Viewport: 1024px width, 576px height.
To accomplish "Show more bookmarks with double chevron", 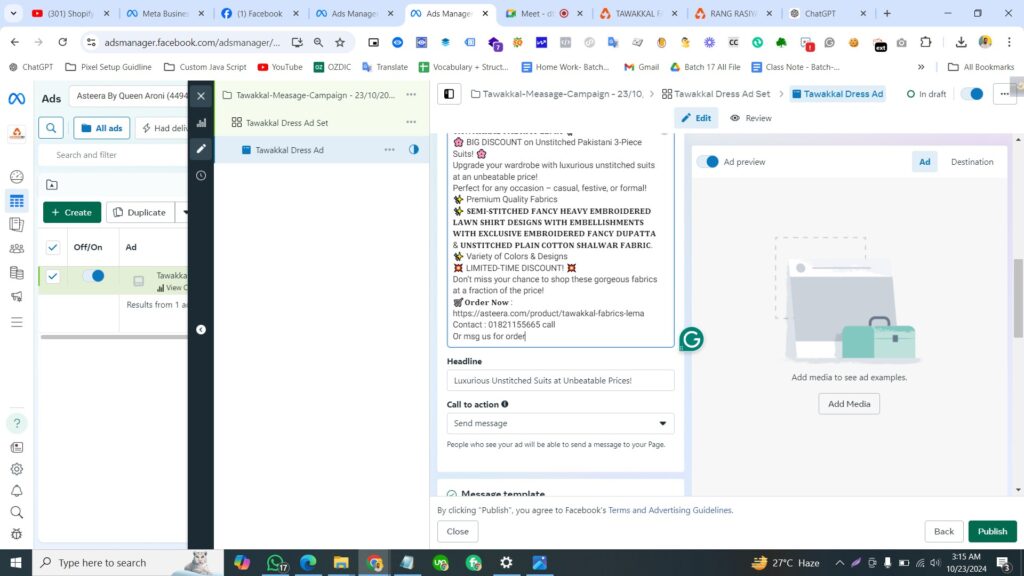I will coord(921,67).
